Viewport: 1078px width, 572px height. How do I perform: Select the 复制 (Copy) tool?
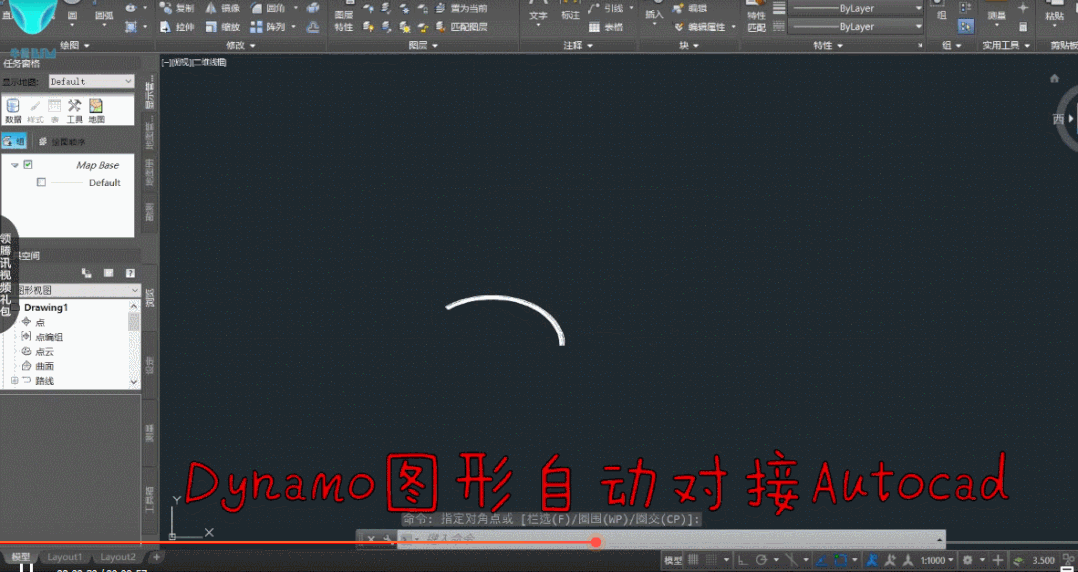176,8
